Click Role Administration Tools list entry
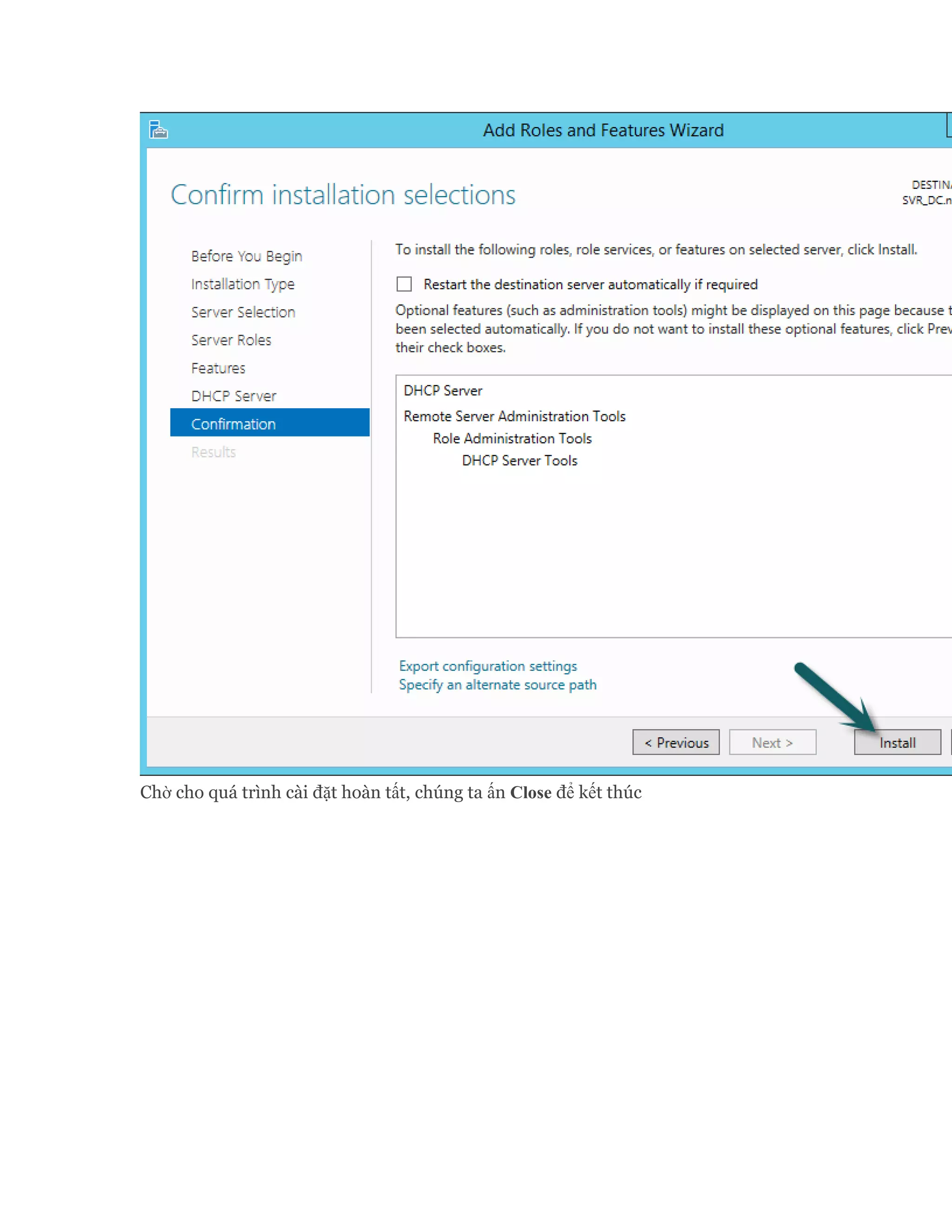This screenshot has width=952, height=1232. pyautogui.click(x=512, y=438)
